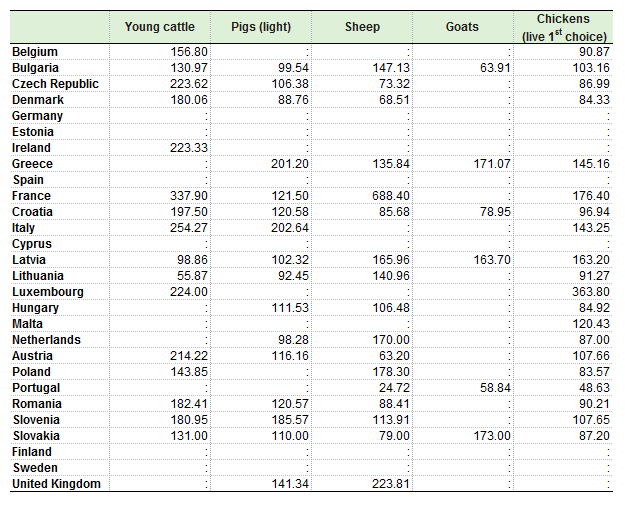Click Malta chickens value 120.43
Viewport: 625px width, 508px height.
(x=591, y=323)
